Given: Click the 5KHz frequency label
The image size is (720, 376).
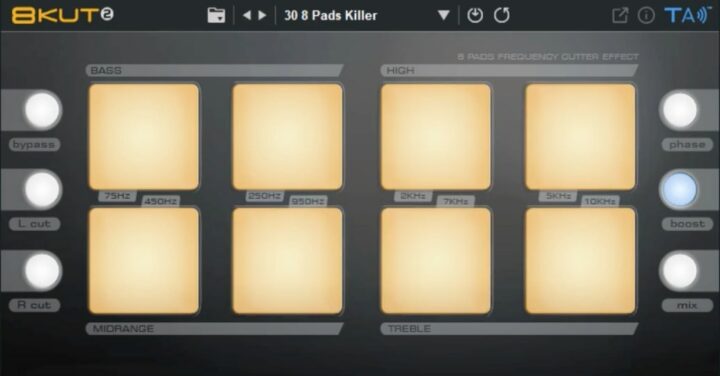Looking at the screenshot, I should click(x=558, y=196).
